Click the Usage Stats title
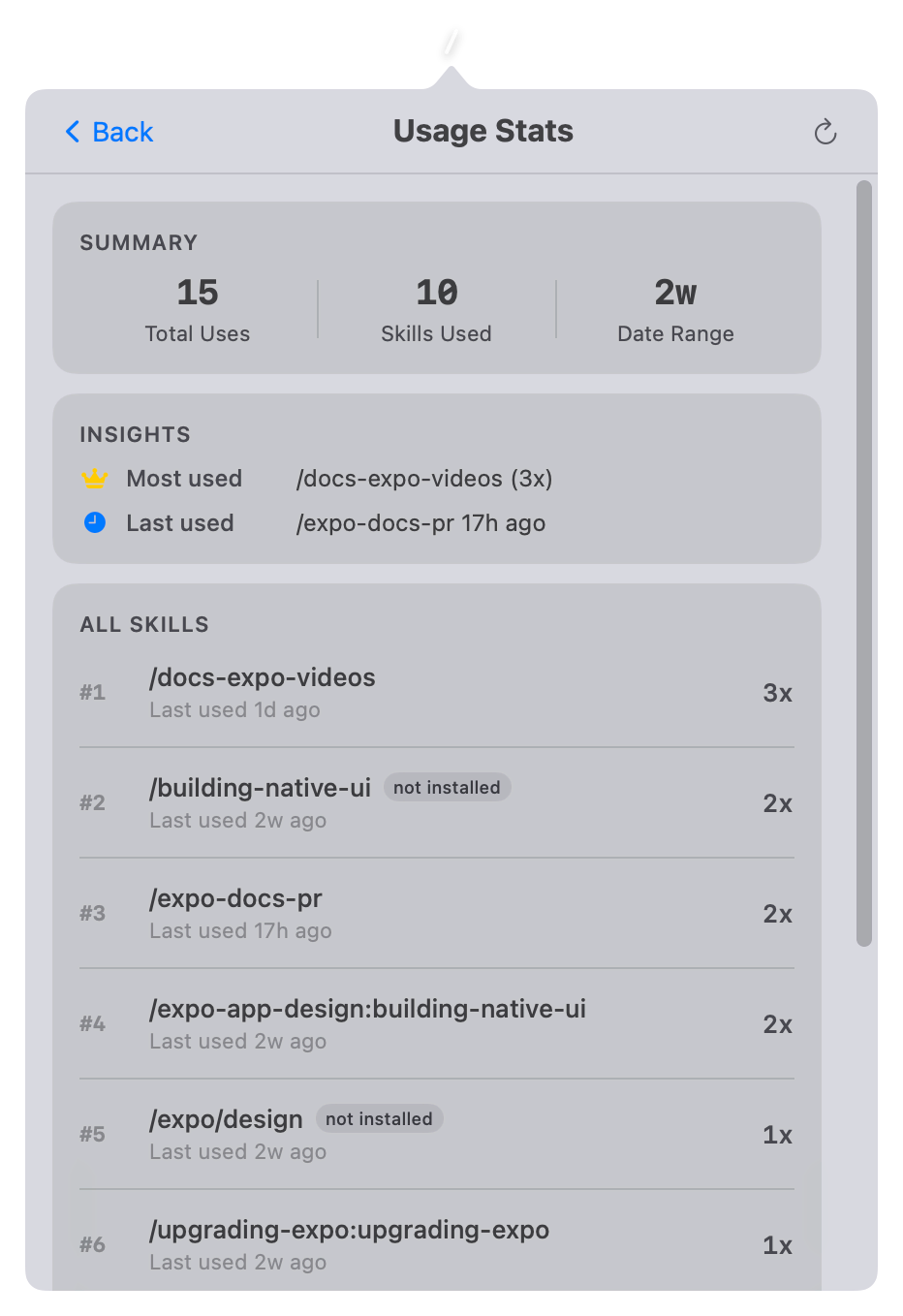 click(483, 131)
